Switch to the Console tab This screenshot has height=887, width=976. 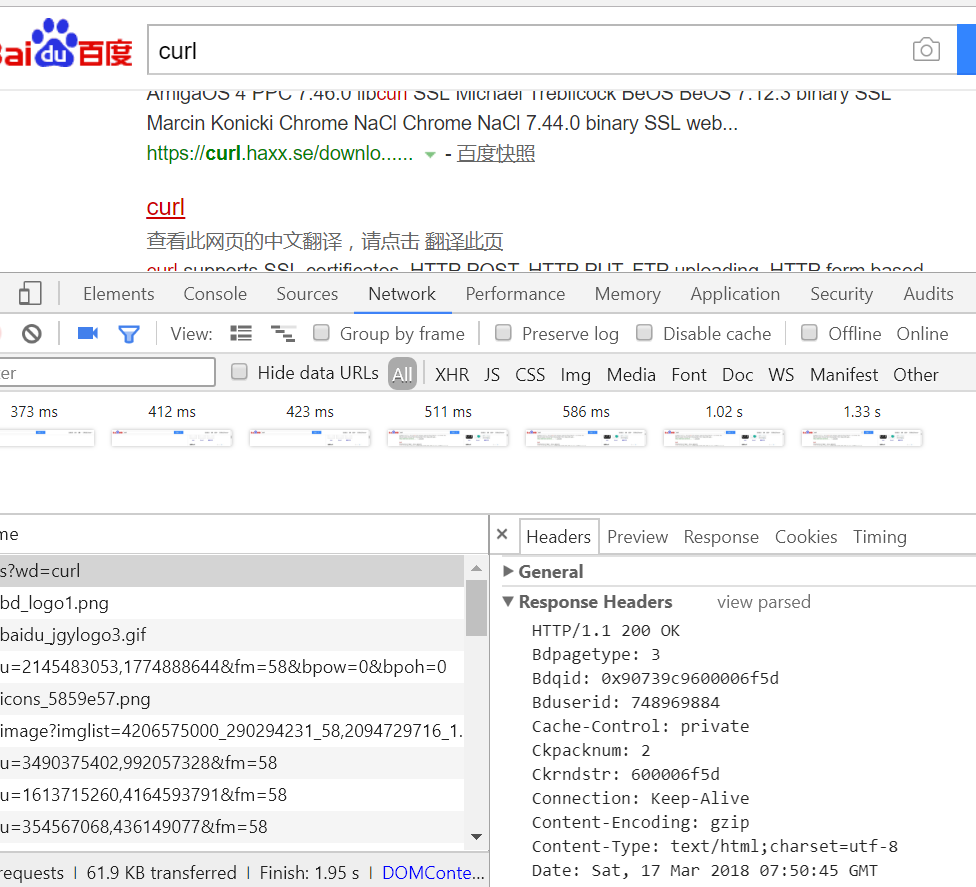(215, 294)
